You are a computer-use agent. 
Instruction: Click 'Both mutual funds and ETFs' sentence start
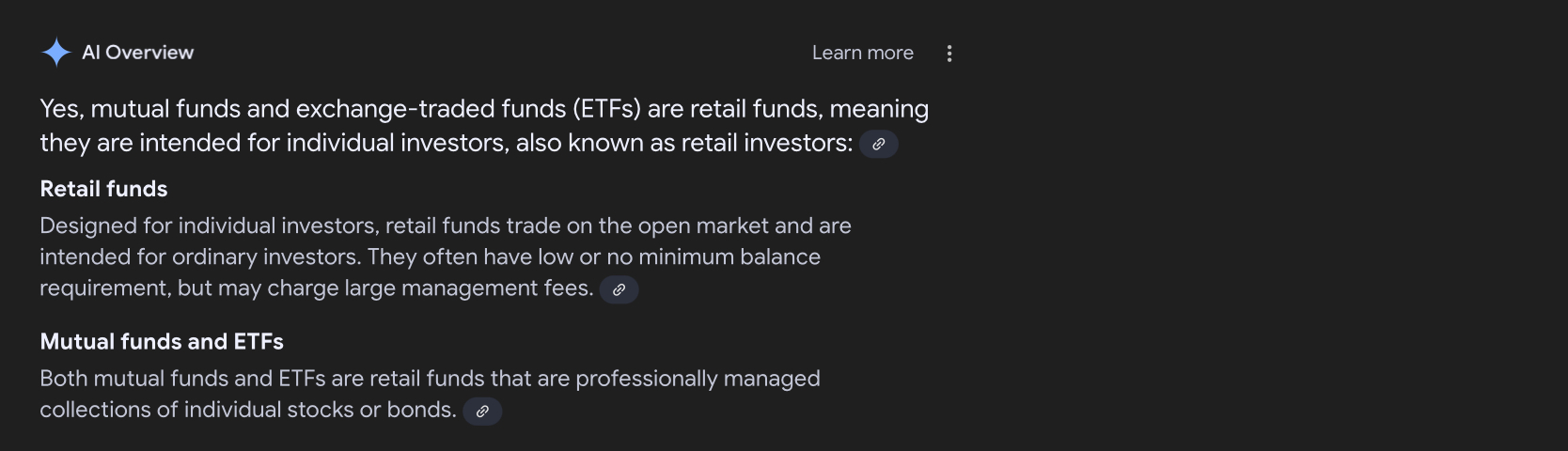182,379
